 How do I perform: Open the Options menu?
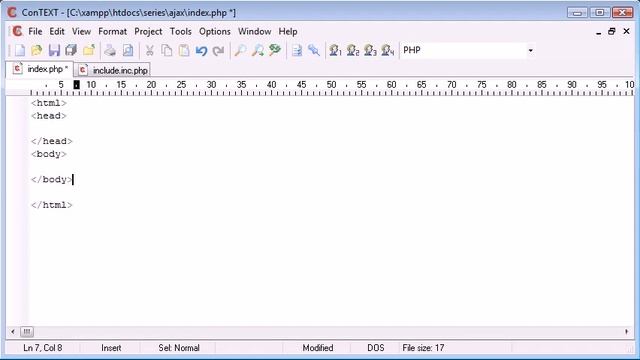point(215,31)
